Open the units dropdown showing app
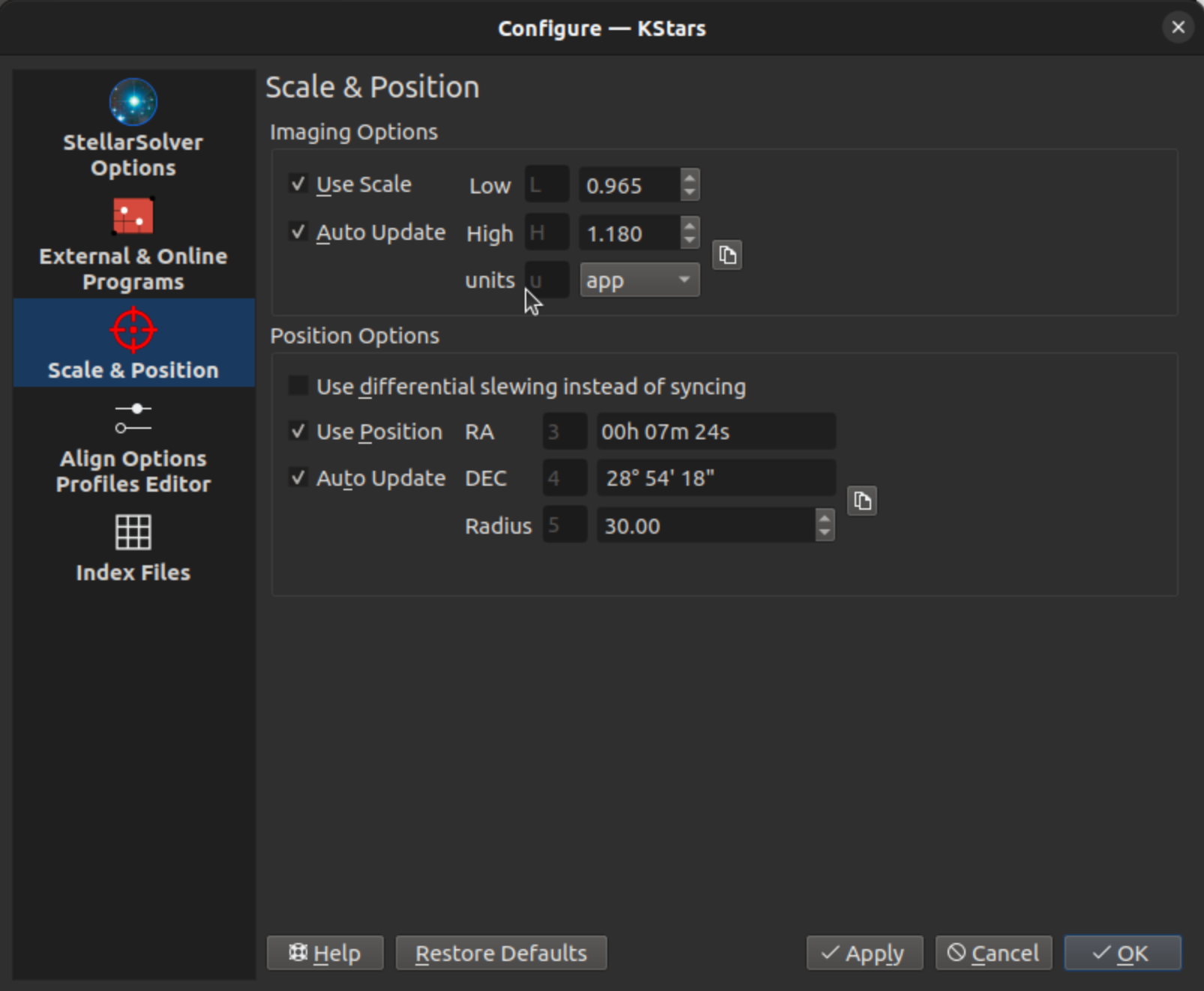Screen dimensions: 1204x991 point(639,280)
